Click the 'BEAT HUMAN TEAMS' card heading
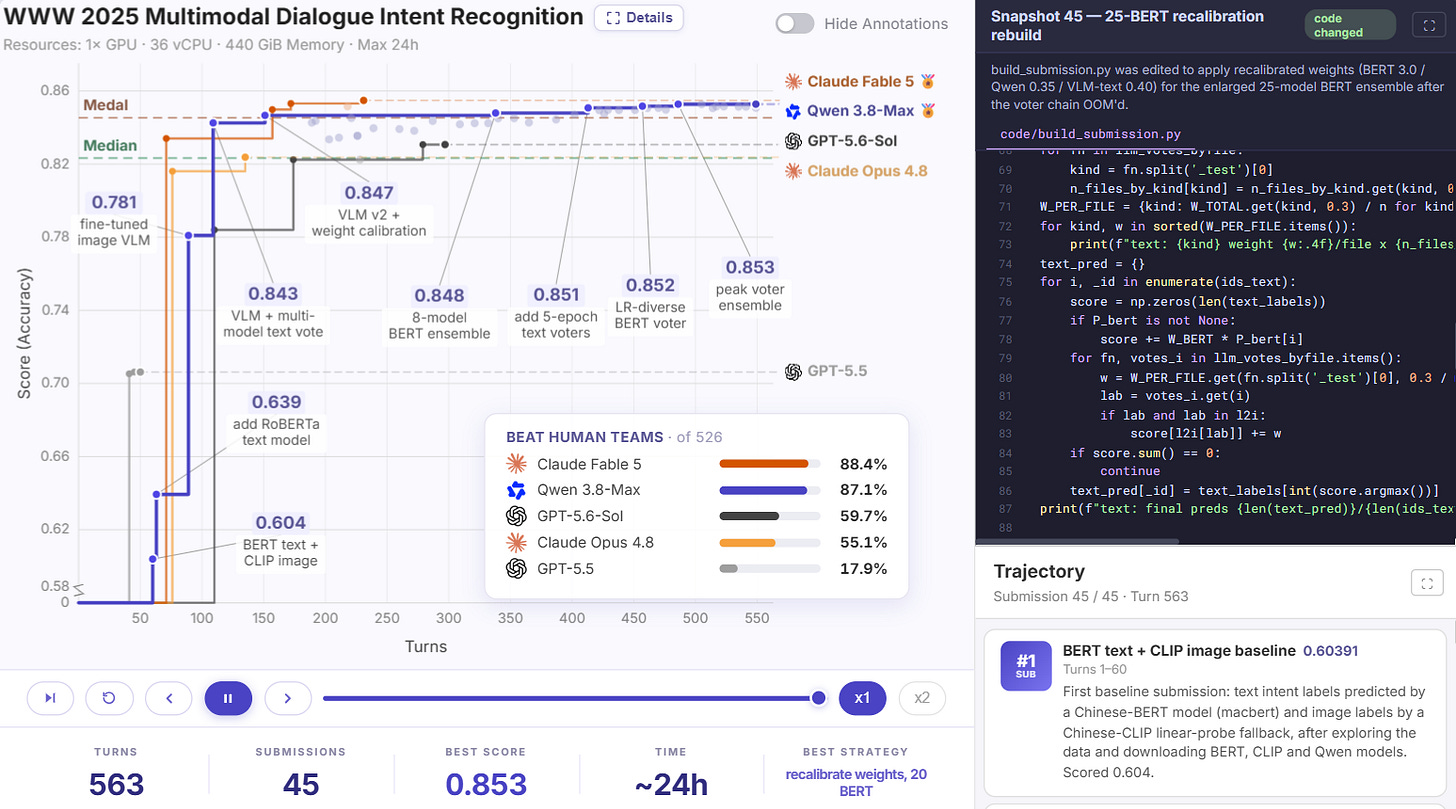Viewport: 1456px width, 809px height. (584, 436)
